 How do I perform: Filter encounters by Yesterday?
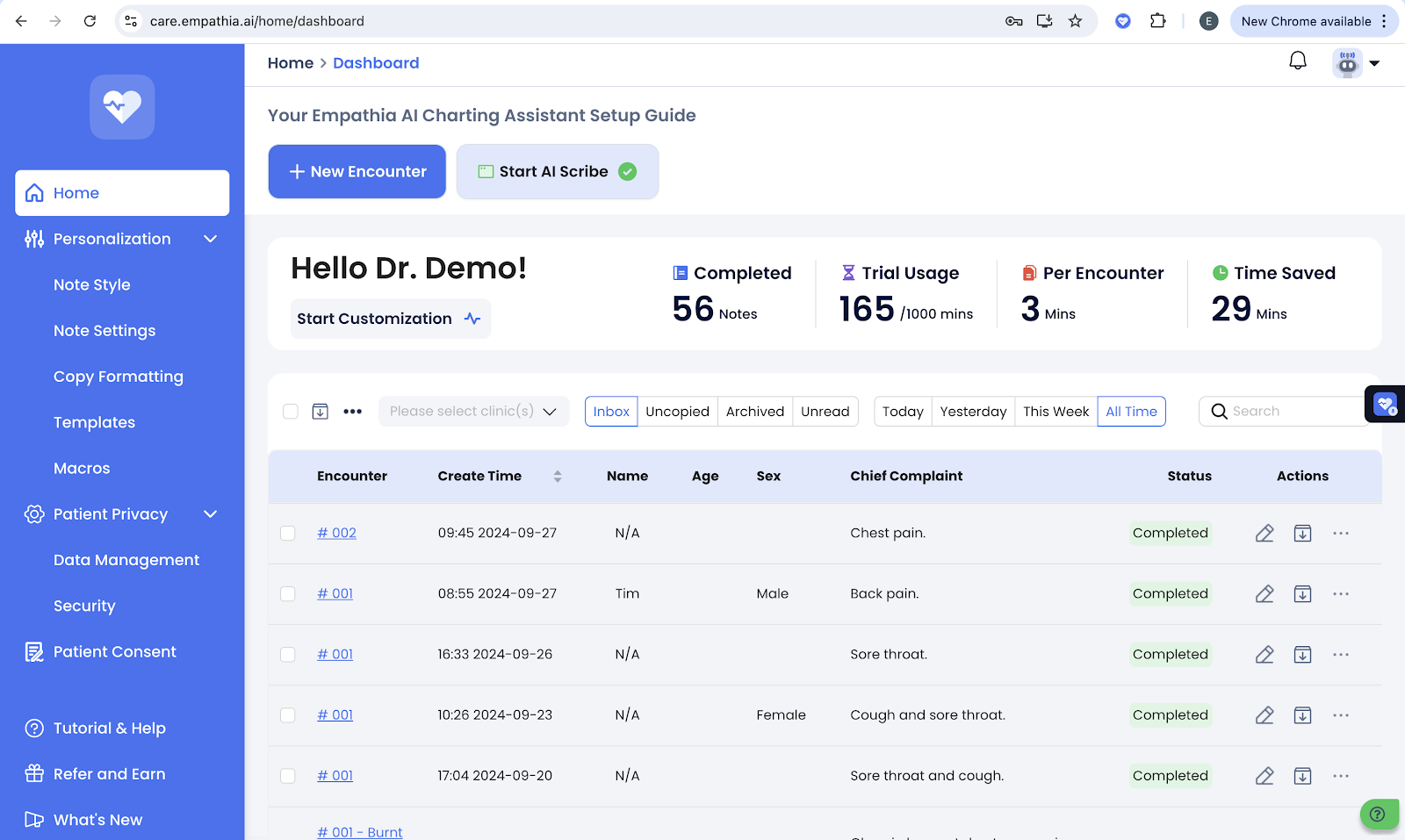pyautogui.click(x=973, y=411)
